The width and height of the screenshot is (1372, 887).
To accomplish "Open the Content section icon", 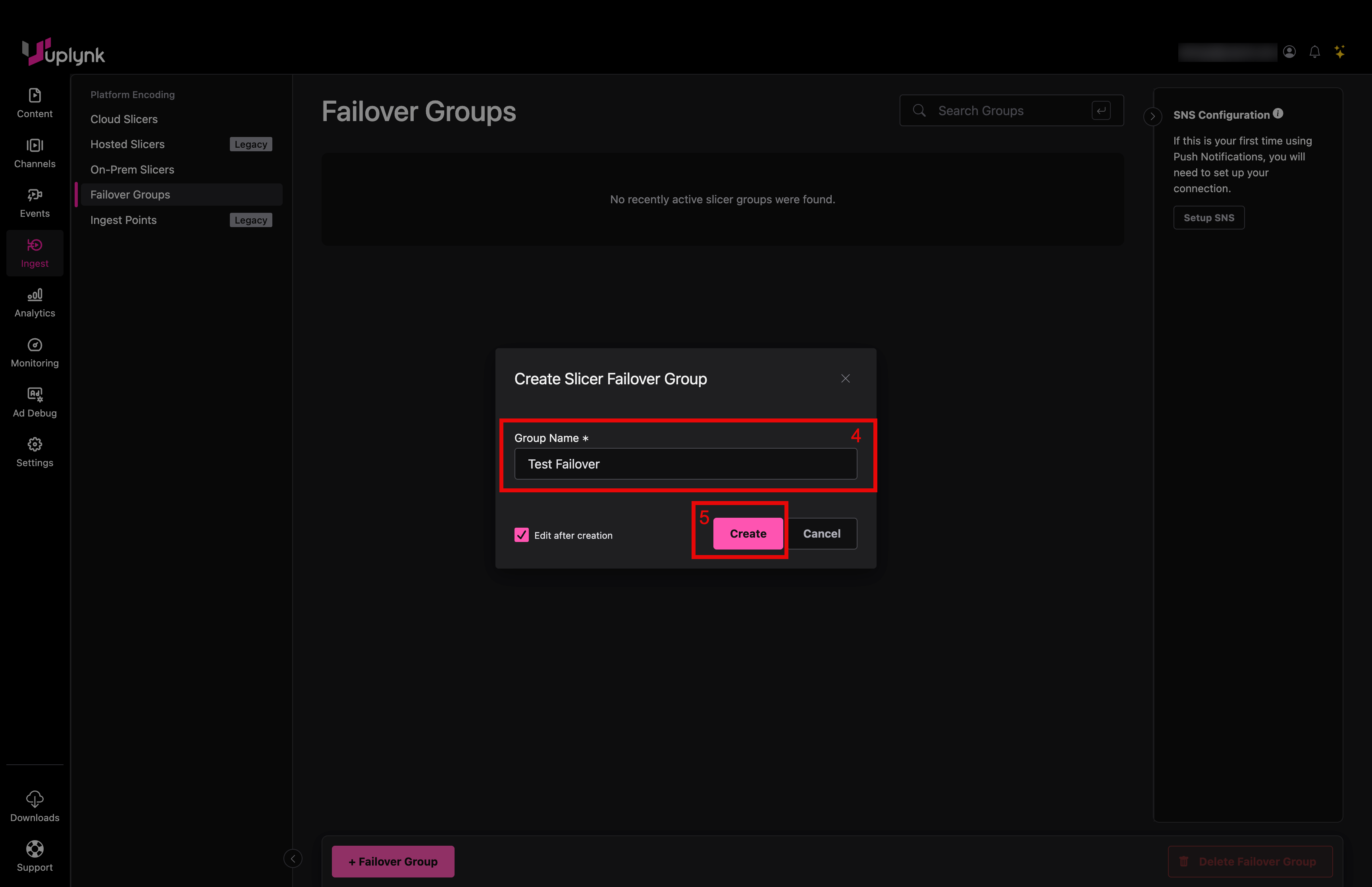I will 35,96.
